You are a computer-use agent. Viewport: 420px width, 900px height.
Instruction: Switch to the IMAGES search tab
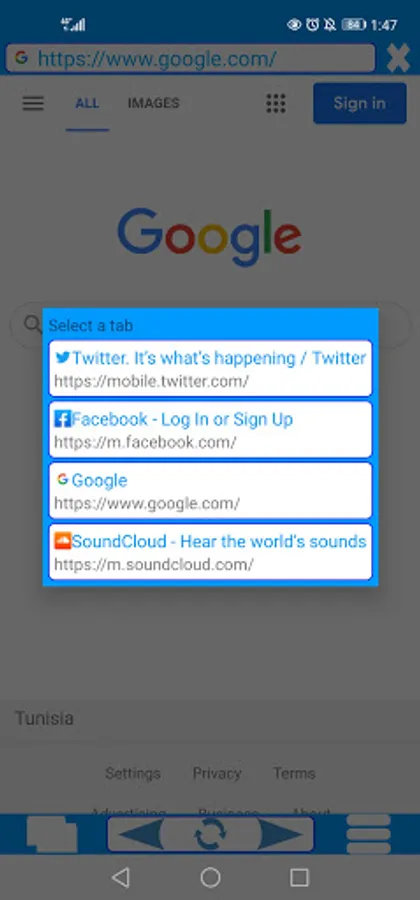[153, 103]
